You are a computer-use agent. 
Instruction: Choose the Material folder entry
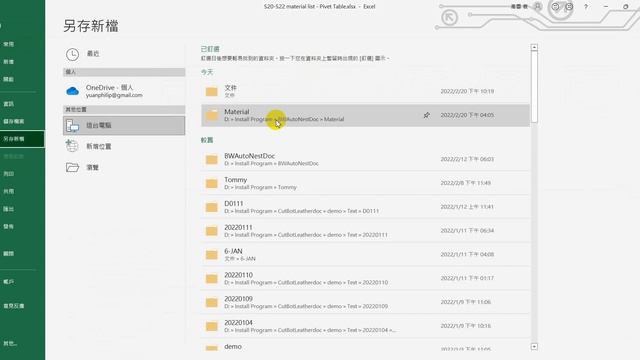(x=365, y=115)
